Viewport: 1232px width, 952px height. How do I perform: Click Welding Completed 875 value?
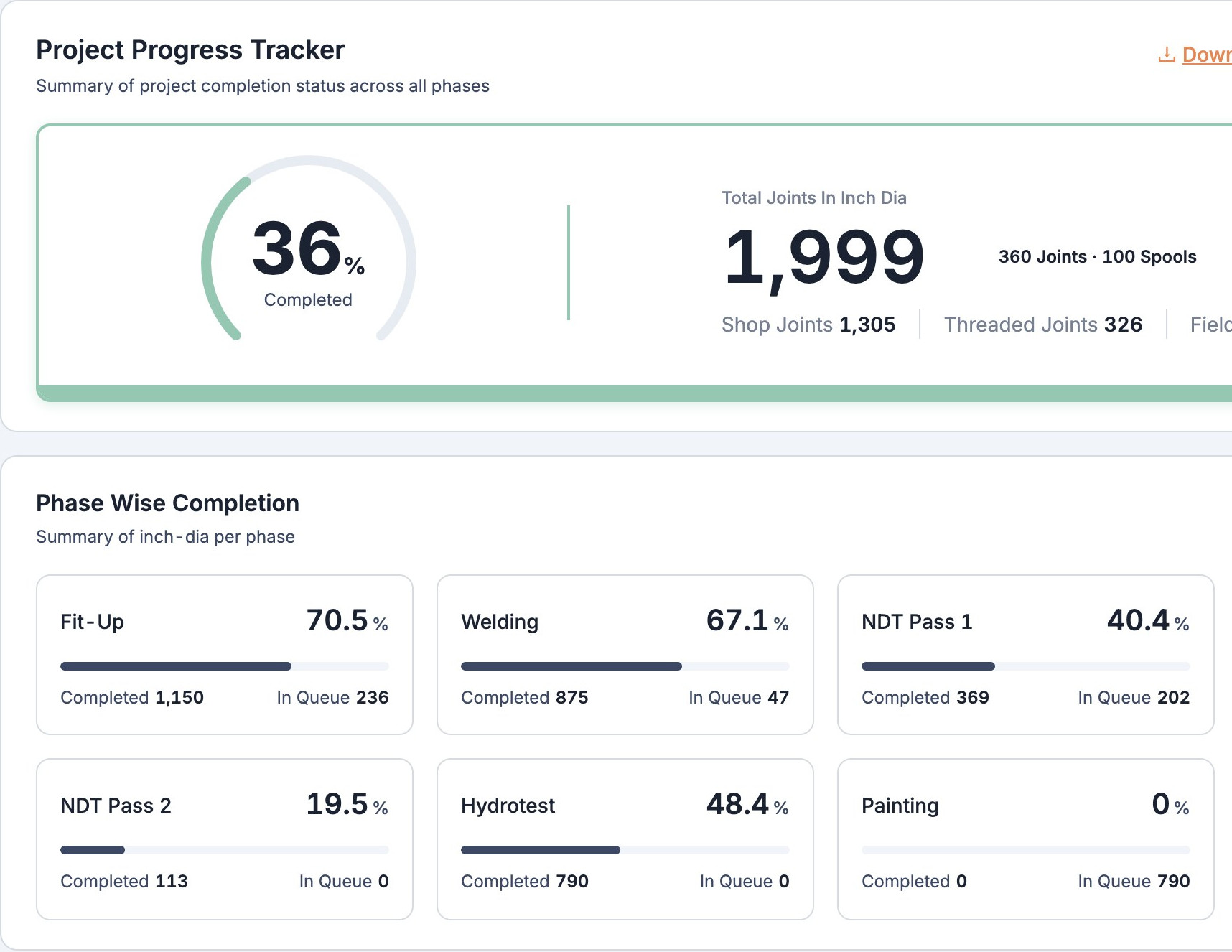(525, 697)
